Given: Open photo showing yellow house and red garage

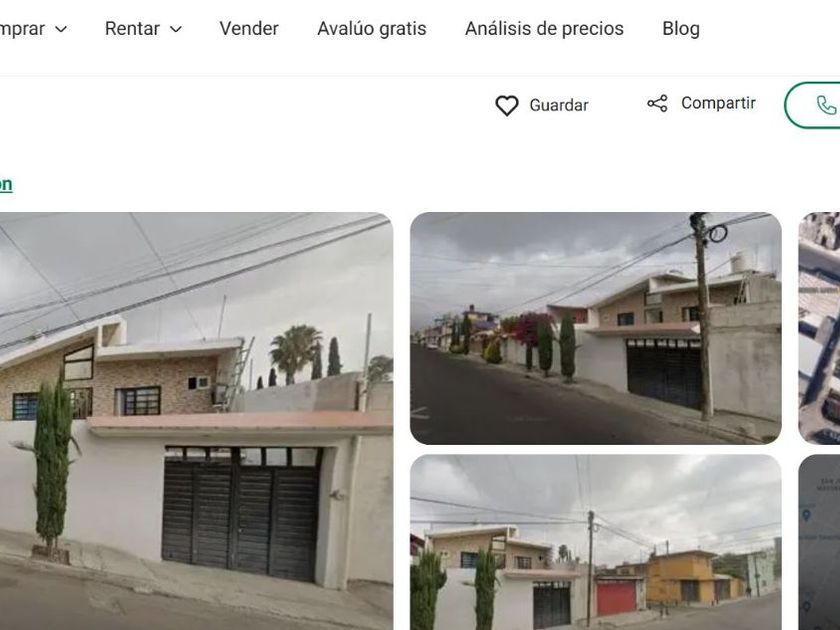Looking at the screenshot, I should coord(596,542).
